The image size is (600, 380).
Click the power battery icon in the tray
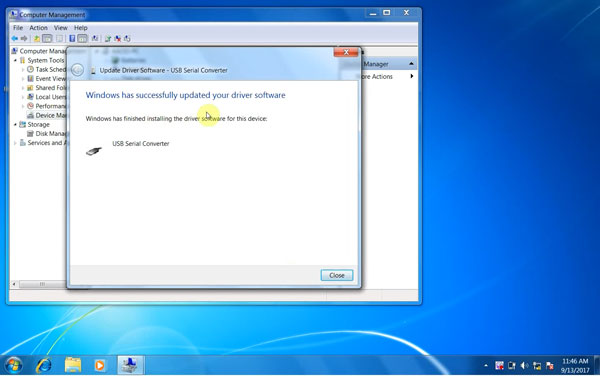point(512,366)
